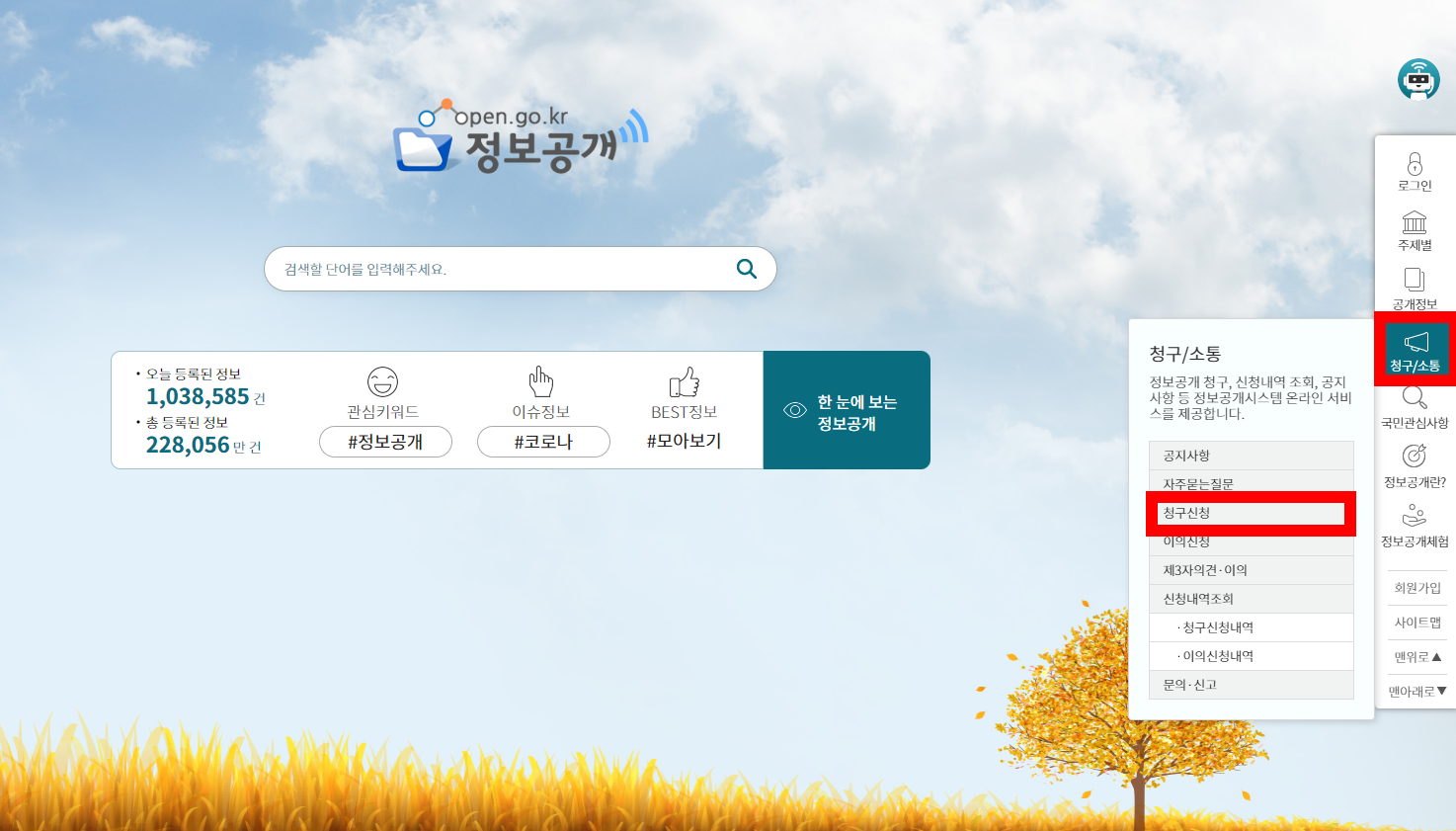Open the chatbot robot icon
This screenshot has height=831, width=1456.
tap(1417, 80)
